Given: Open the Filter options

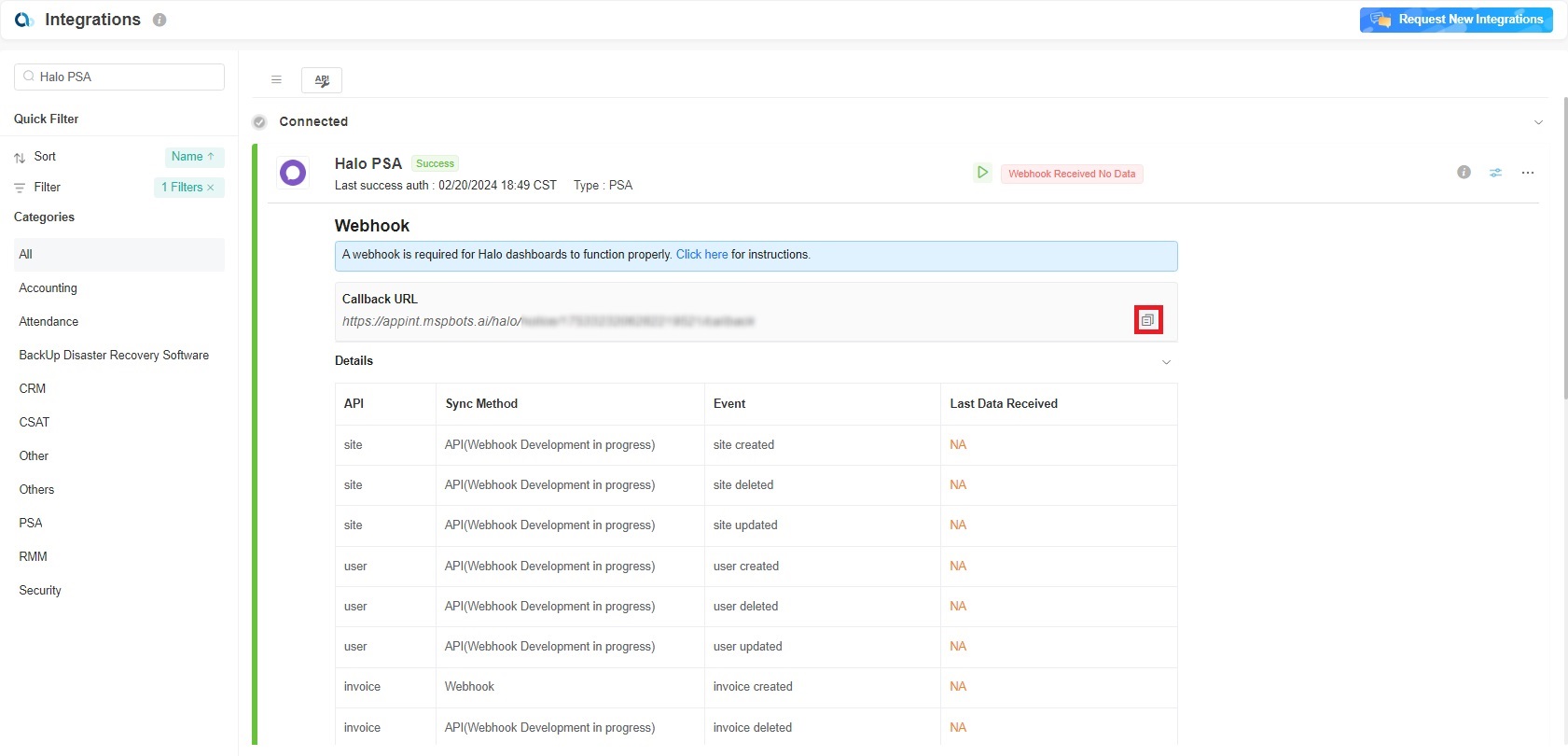Looking at the screenshot, I should tap(47, 188).
